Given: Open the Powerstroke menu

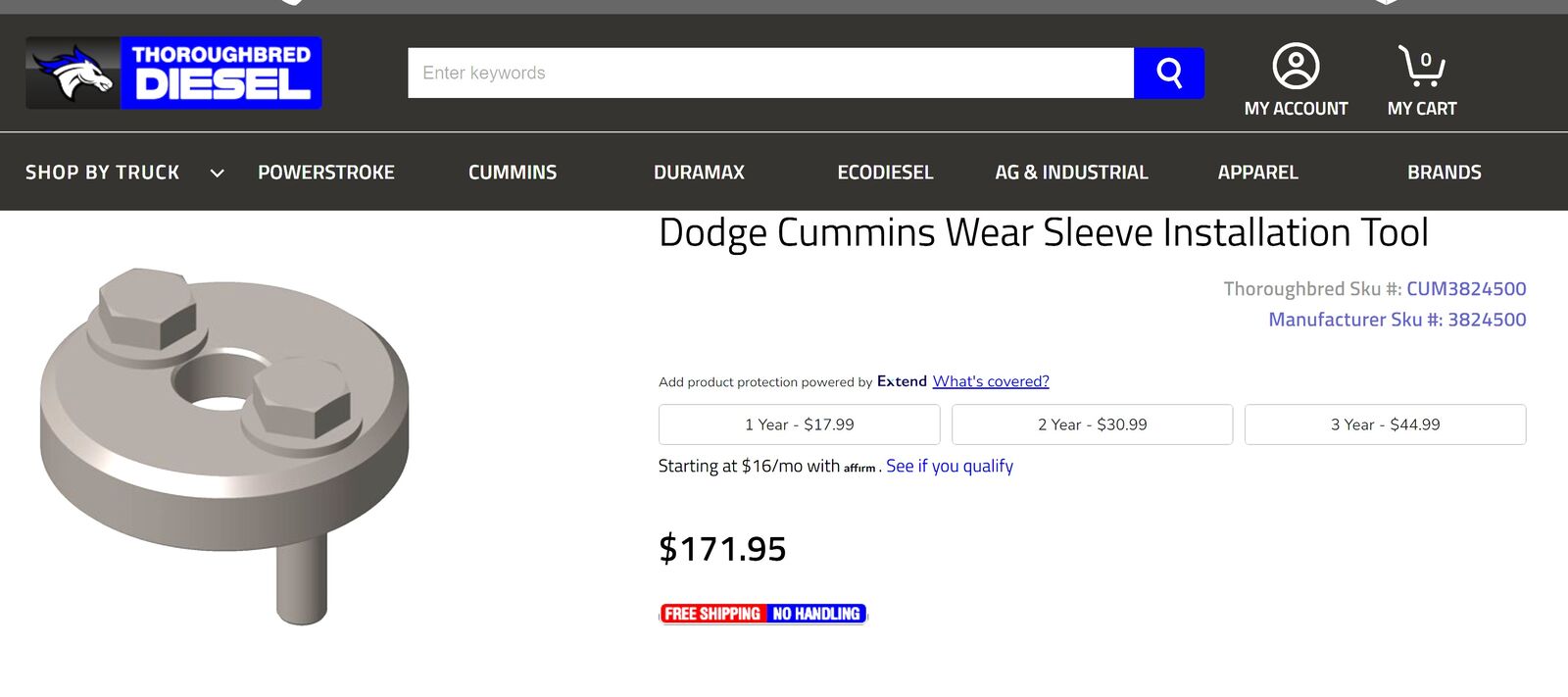Looking at the screenshot, I should click(325, 172).
